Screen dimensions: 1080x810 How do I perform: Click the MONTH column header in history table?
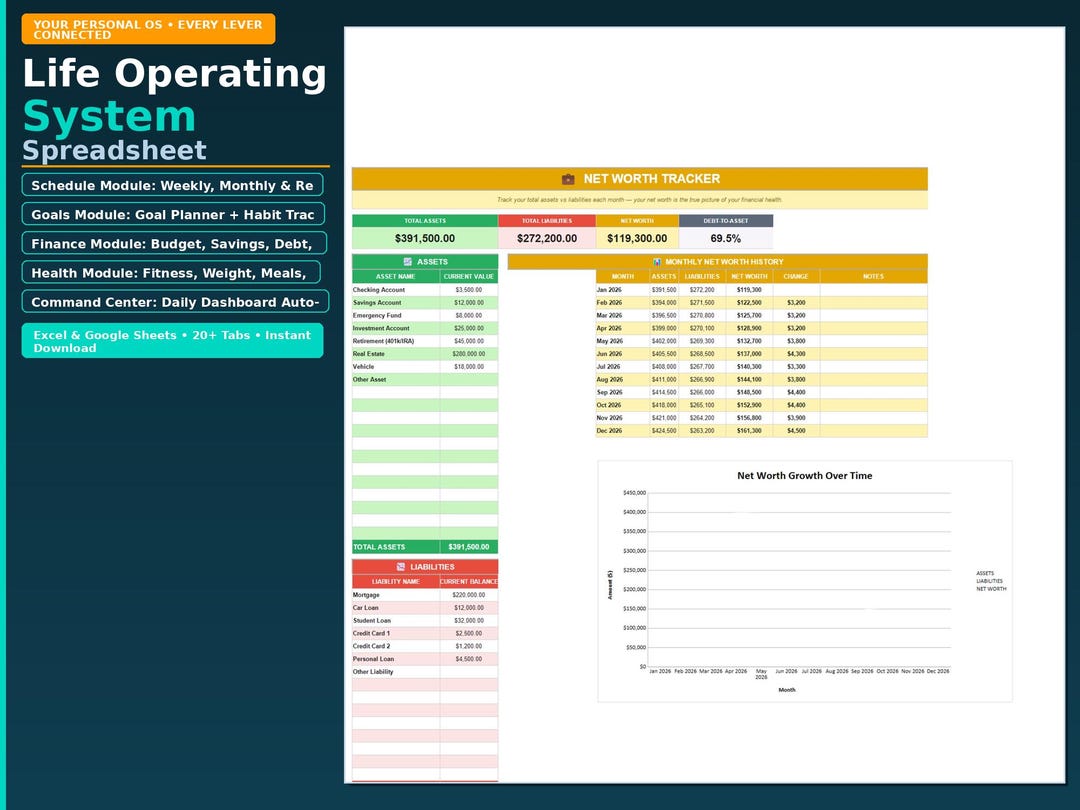click(x=623, y=276)
